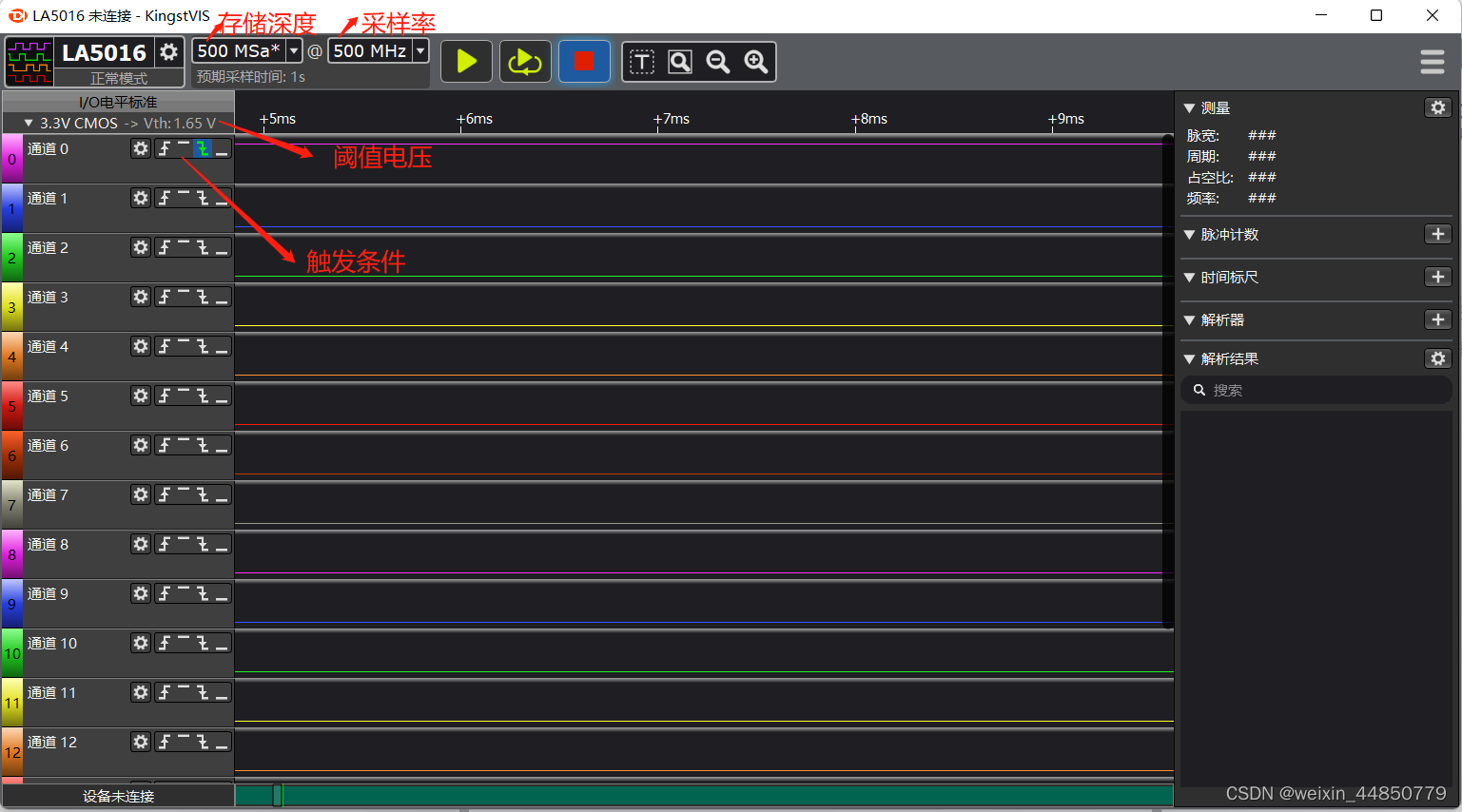Zoom out the waveform view
This screenshot has height=812, width=1462.
click(x=718, y=62)
